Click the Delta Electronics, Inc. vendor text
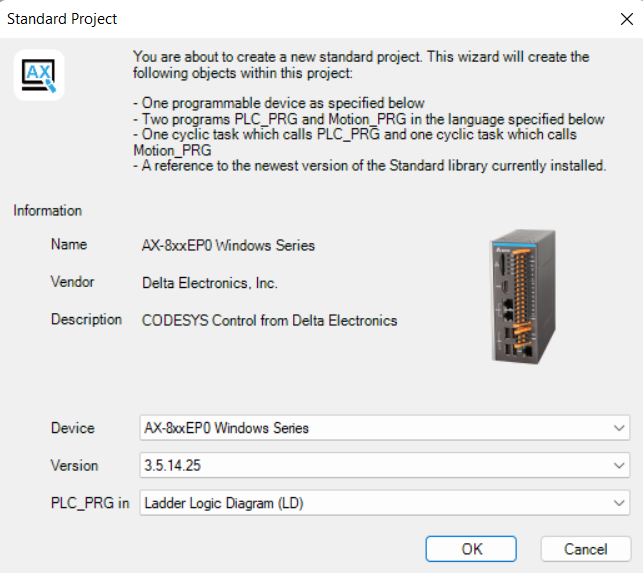This screenshot has width=643, height=573. coord(210,283)
